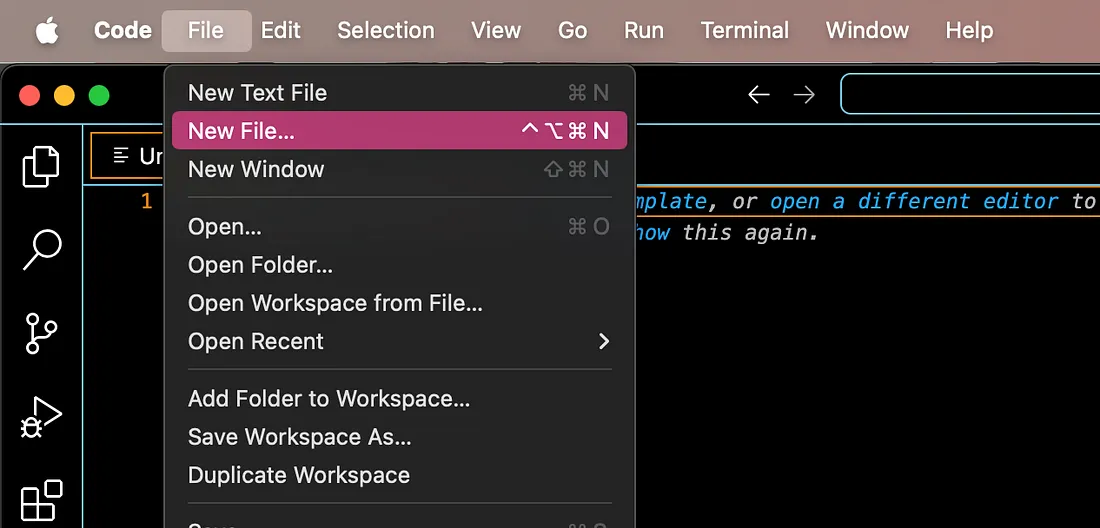The width and height of the screenshot is (1100, 528).
Task: Choose Duplicate Workspace
Action: (x=399, y=475)
